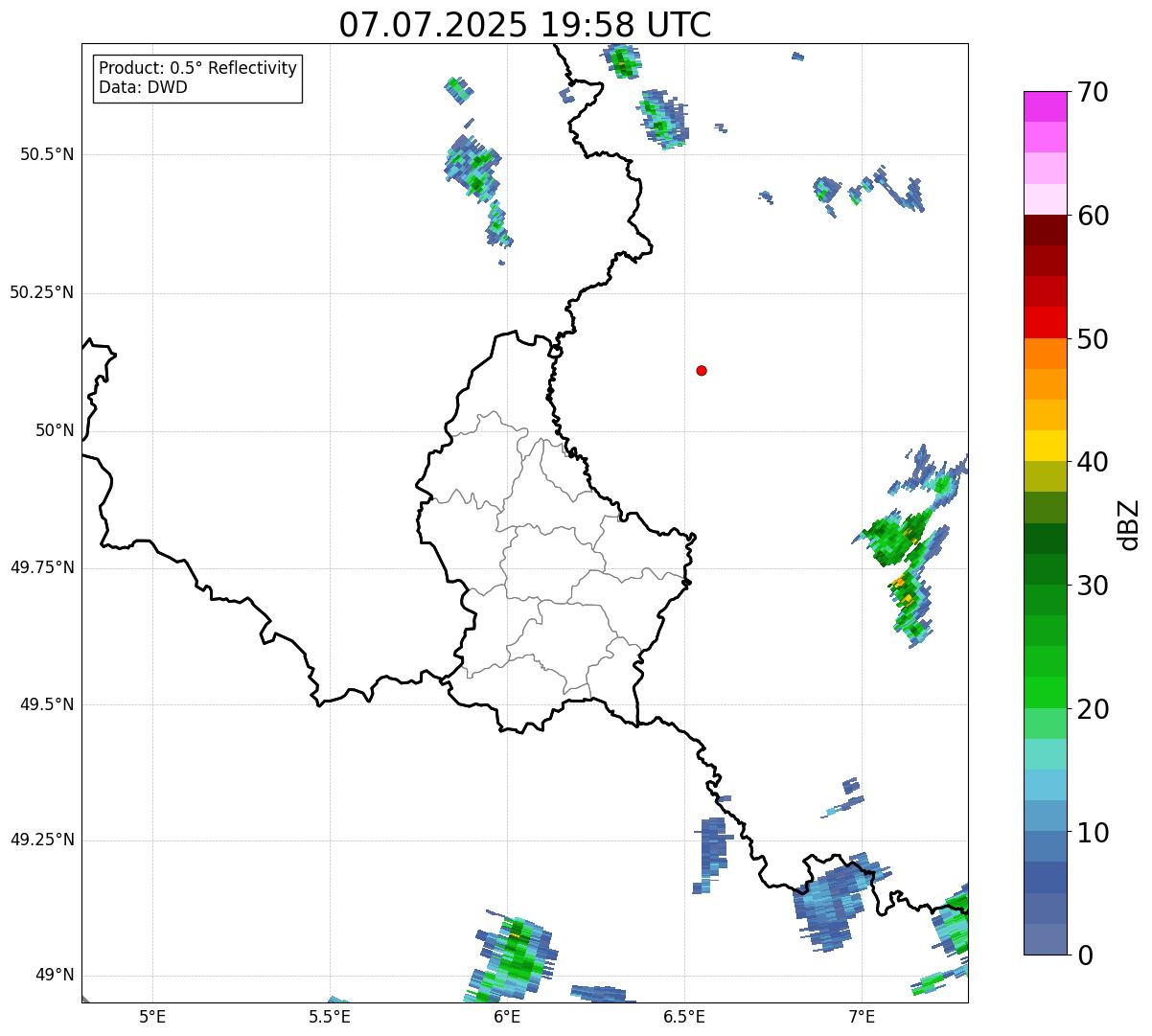Click the colorbar tick label "0"

click(1085, 955)
